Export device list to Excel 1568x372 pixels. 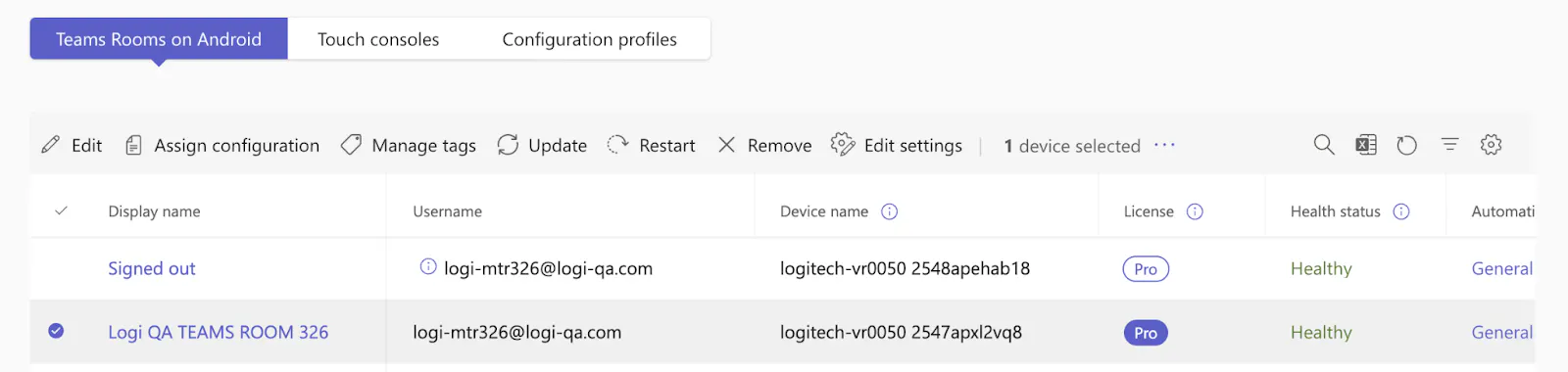point(1366,145)
